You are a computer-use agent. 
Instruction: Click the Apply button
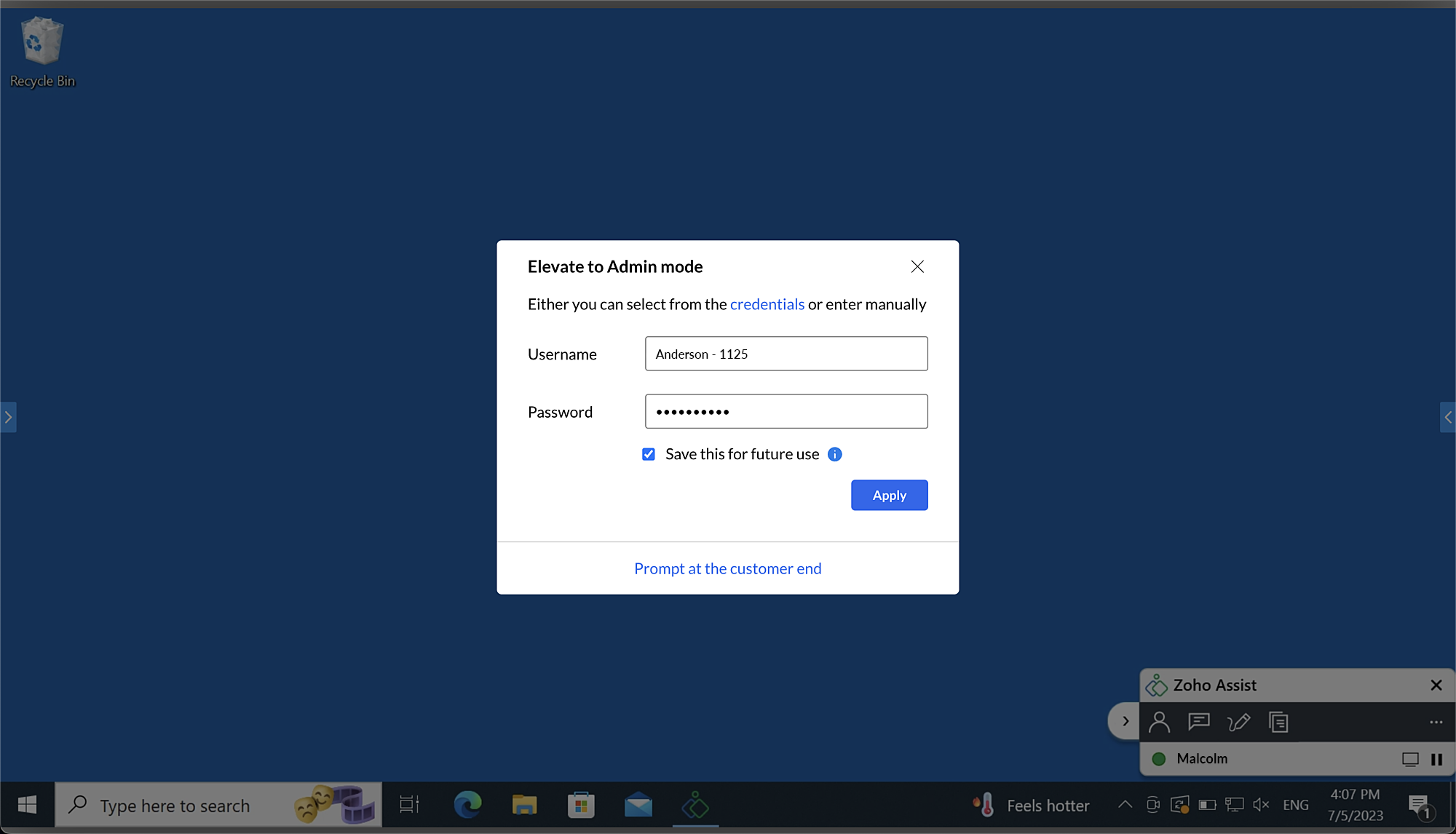click(889, 495)
